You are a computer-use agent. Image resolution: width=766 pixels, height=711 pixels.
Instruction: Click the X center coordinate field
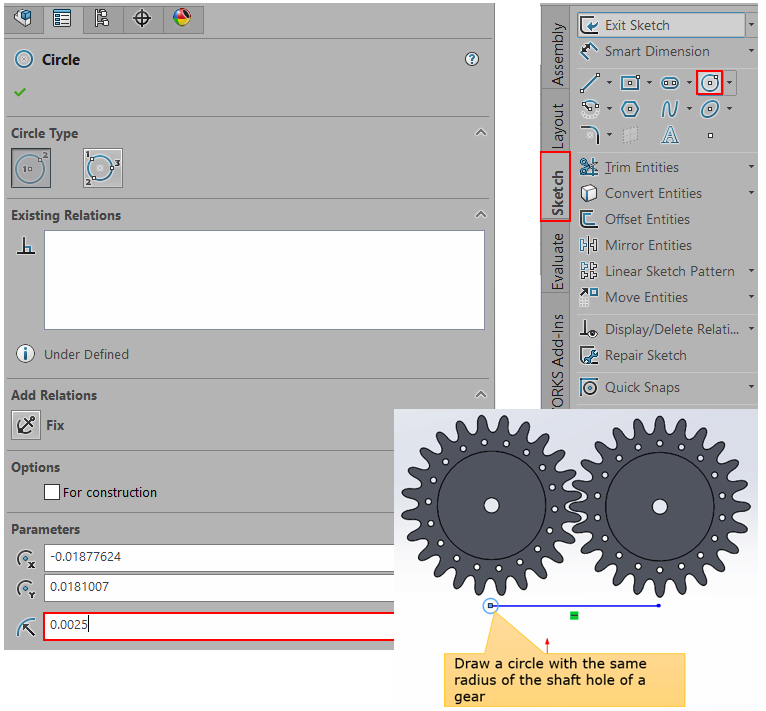(x=219, y=558)
